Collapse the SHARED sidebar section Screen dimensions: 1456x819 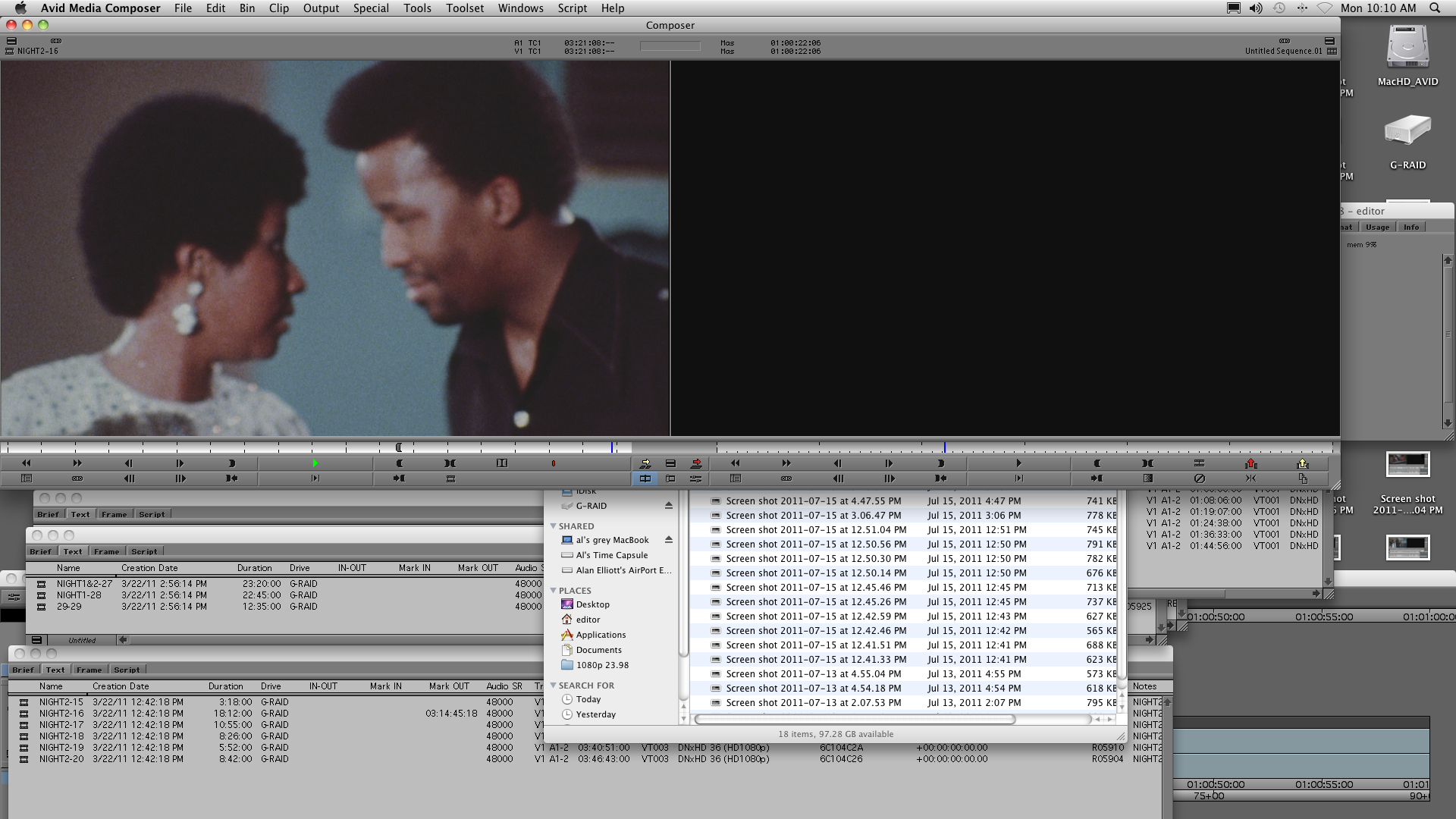tap(554, 526)
